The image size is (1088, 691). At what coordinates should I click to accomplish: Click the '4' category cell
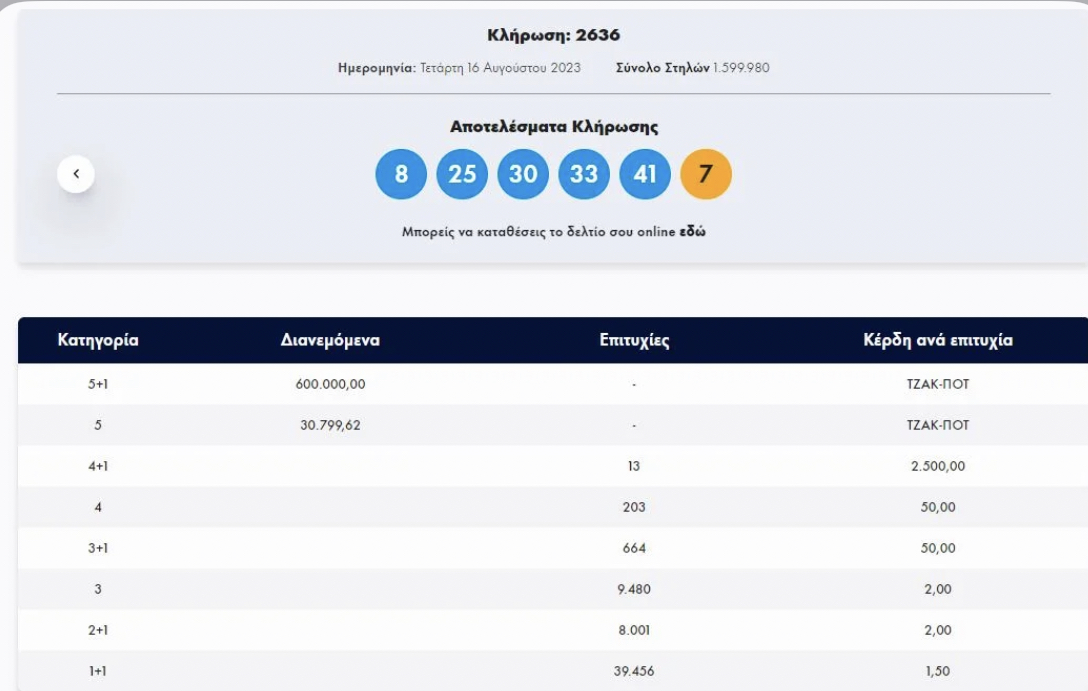[x=98, y=507]
